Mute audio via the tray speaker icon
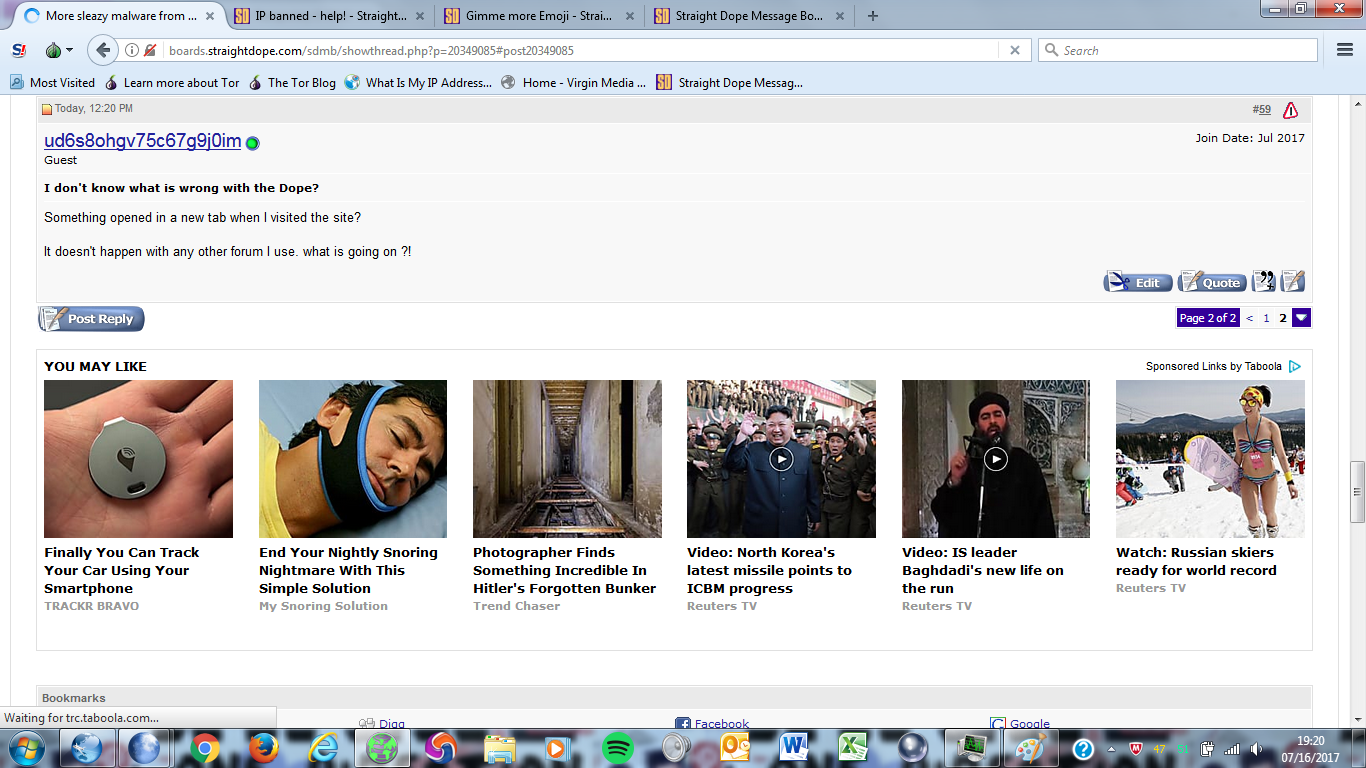Image resolution: width=1366 pixels, height=768 pixels. [1256, 747]
